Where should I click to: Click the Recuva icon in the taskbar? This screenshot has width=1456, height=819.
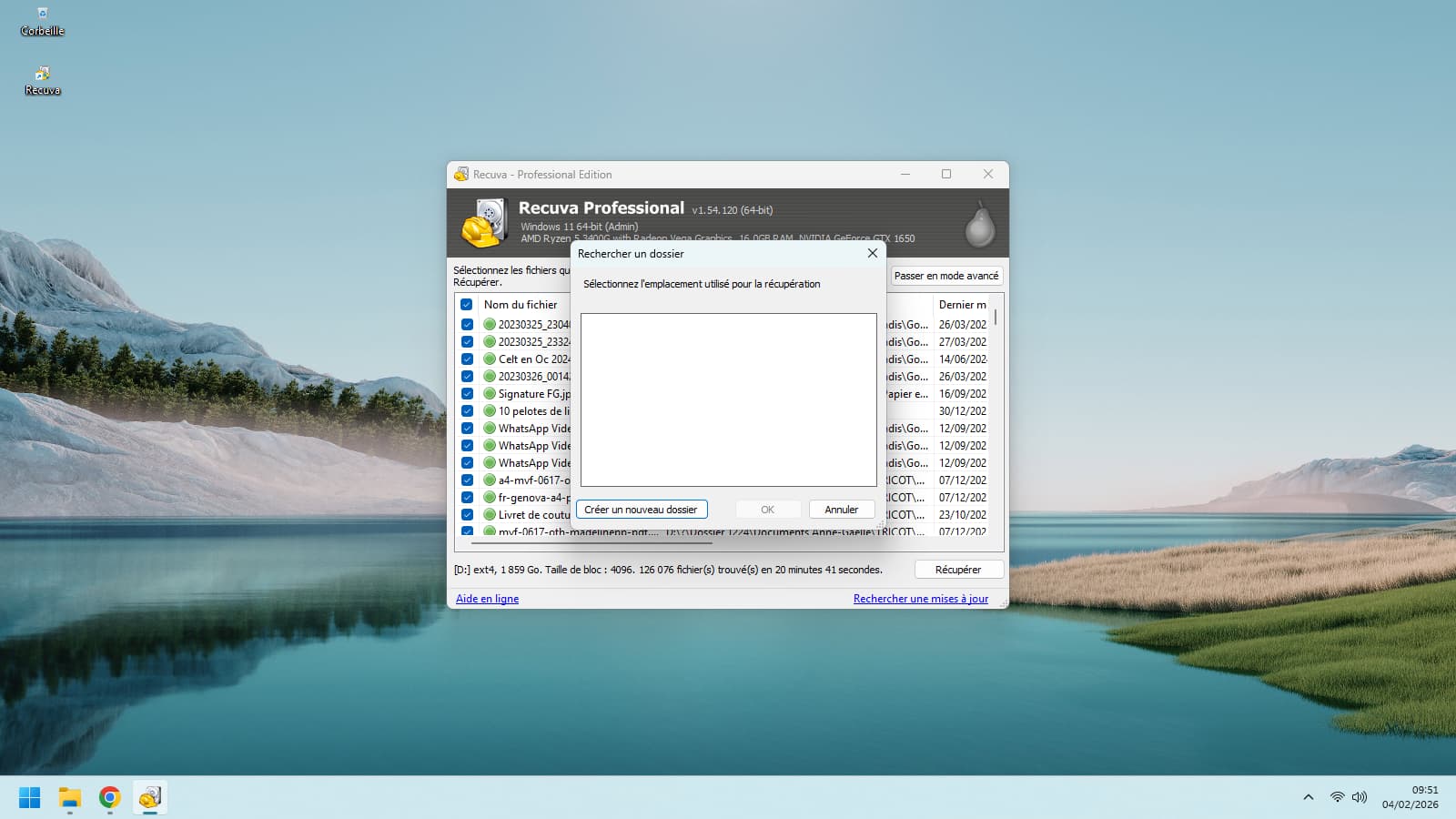point(150,798)
